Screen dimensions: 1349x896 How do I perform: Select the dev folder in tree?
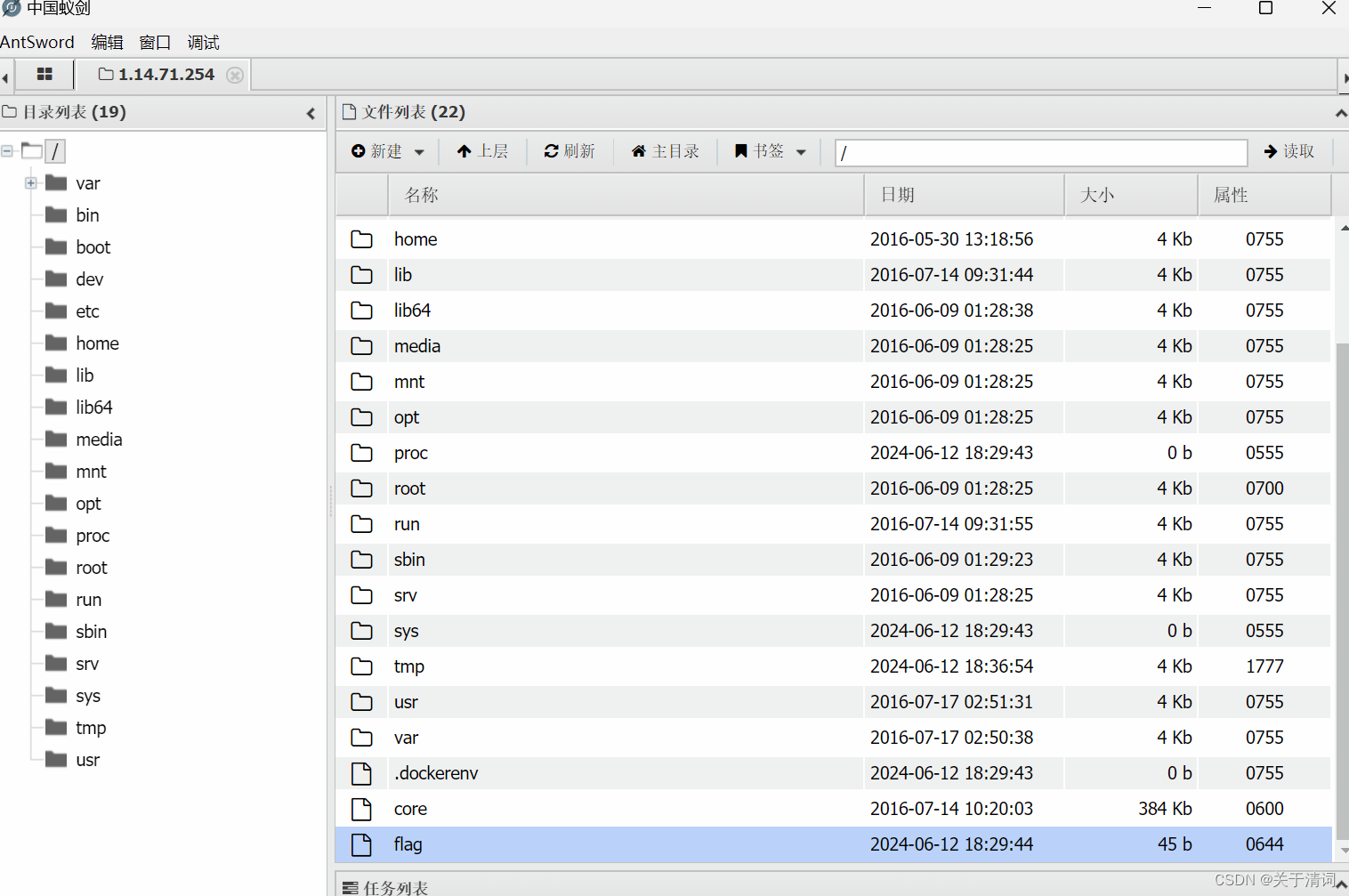click(x=90, y=279)
